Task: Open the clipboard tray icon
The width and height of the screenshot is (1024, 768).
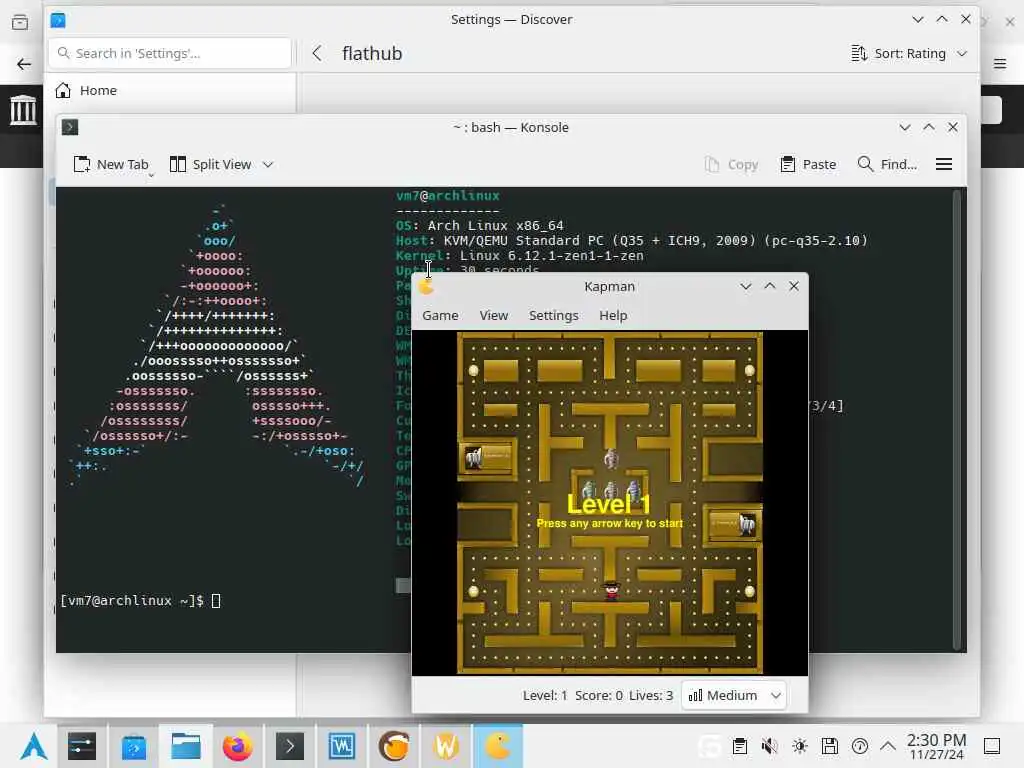Action: [x=739, y=746]
